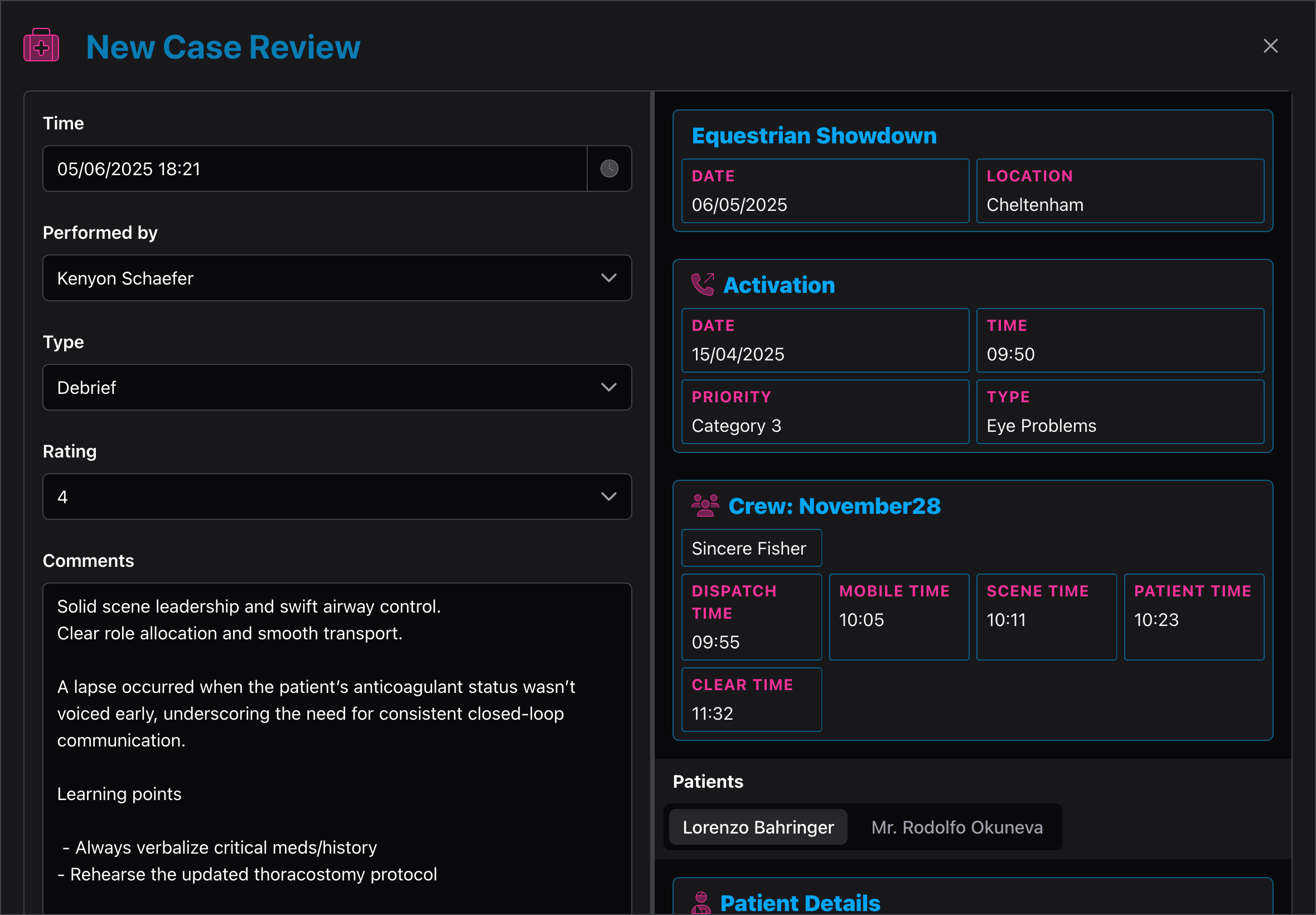Image resolution: width=1316 pixels, height=915 pixels.
Task: Select the Lorenzo Bahringer patient tab
Action: point(757,827)
